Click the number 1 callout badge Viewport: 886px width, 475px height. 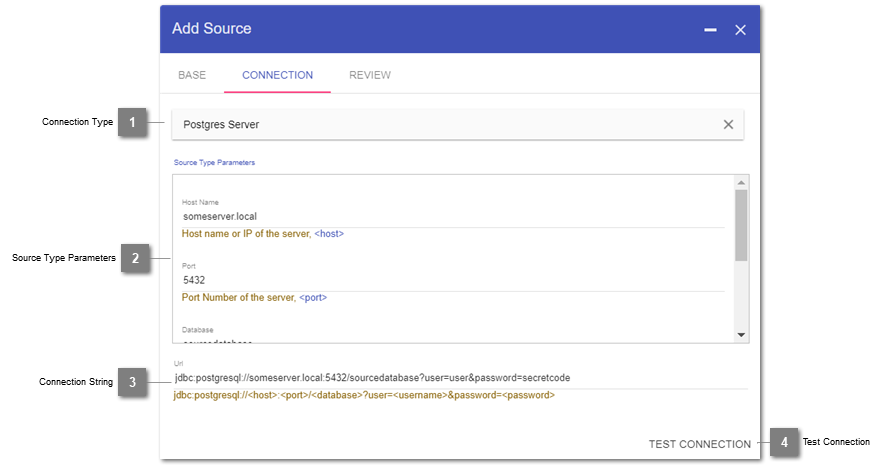coord(132,123)
